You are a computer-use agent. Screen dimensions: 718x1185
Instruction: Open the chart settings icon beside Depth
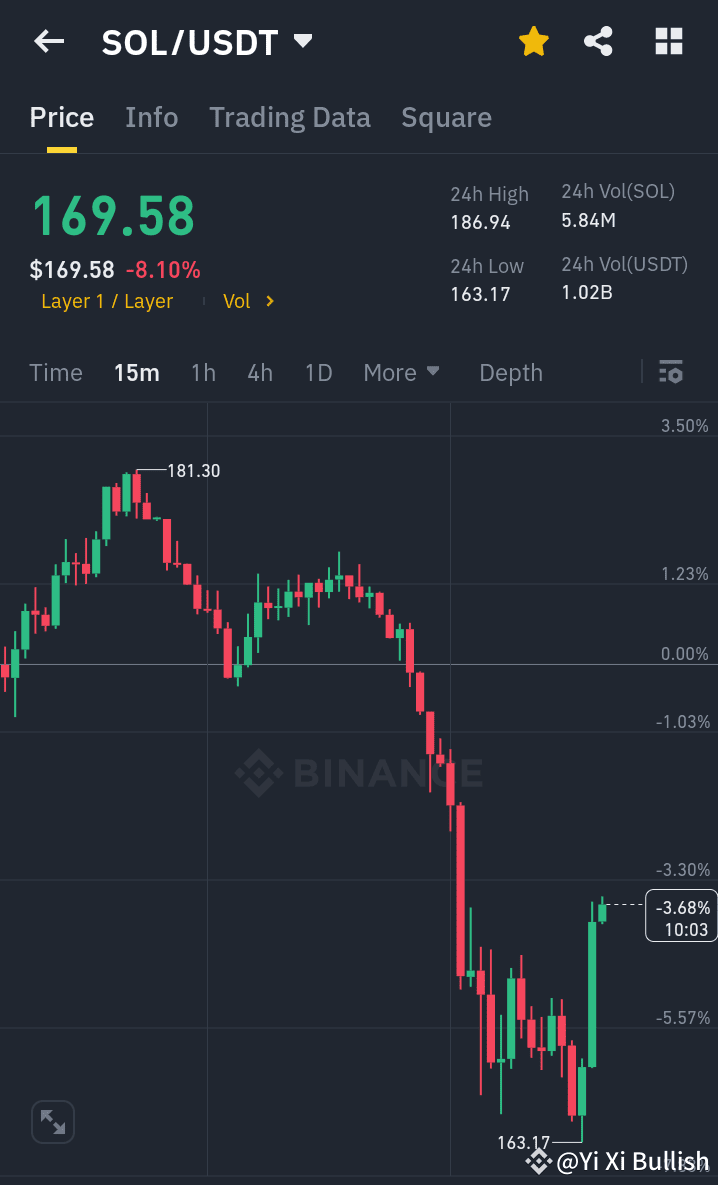pos(671,372)
